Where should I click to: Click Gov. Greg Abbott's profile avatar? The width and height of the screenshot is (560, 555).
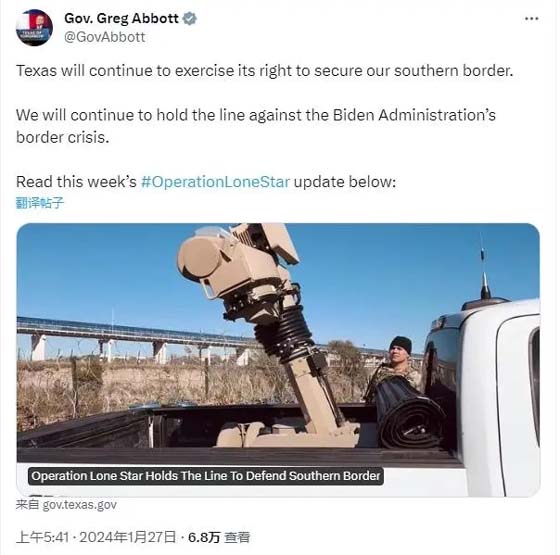(x=34, y=28)
